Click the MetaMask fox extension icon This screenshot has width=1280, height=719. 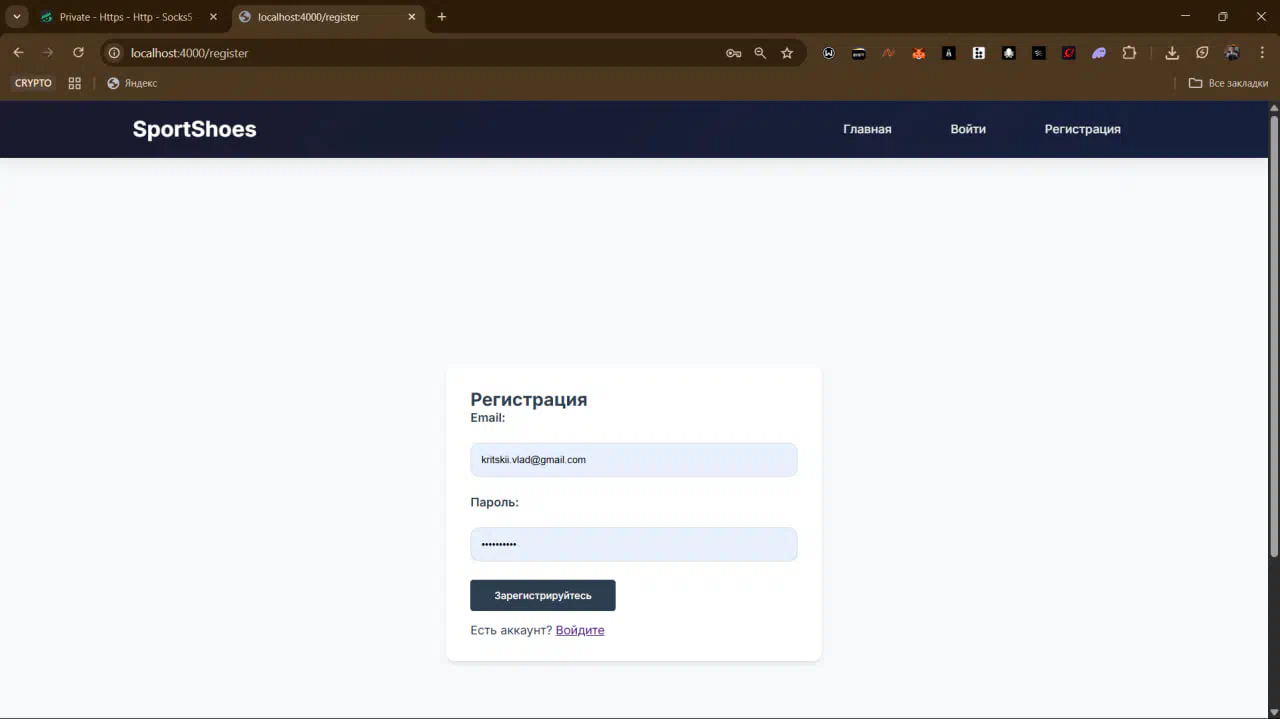pos(918,53)
